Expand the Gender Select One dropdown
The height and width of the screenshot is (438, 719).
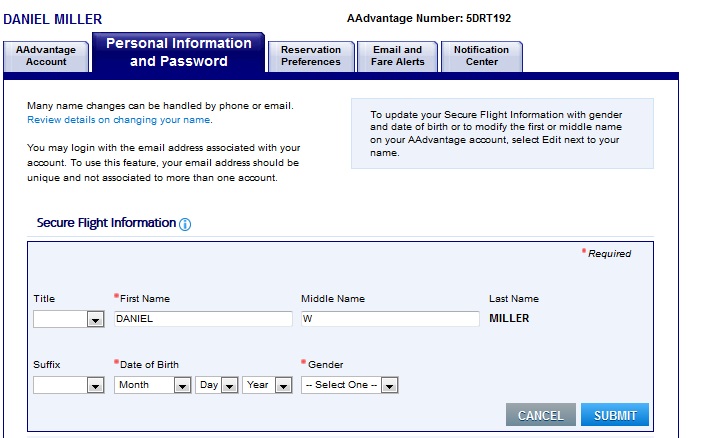[x=350, y=385]
